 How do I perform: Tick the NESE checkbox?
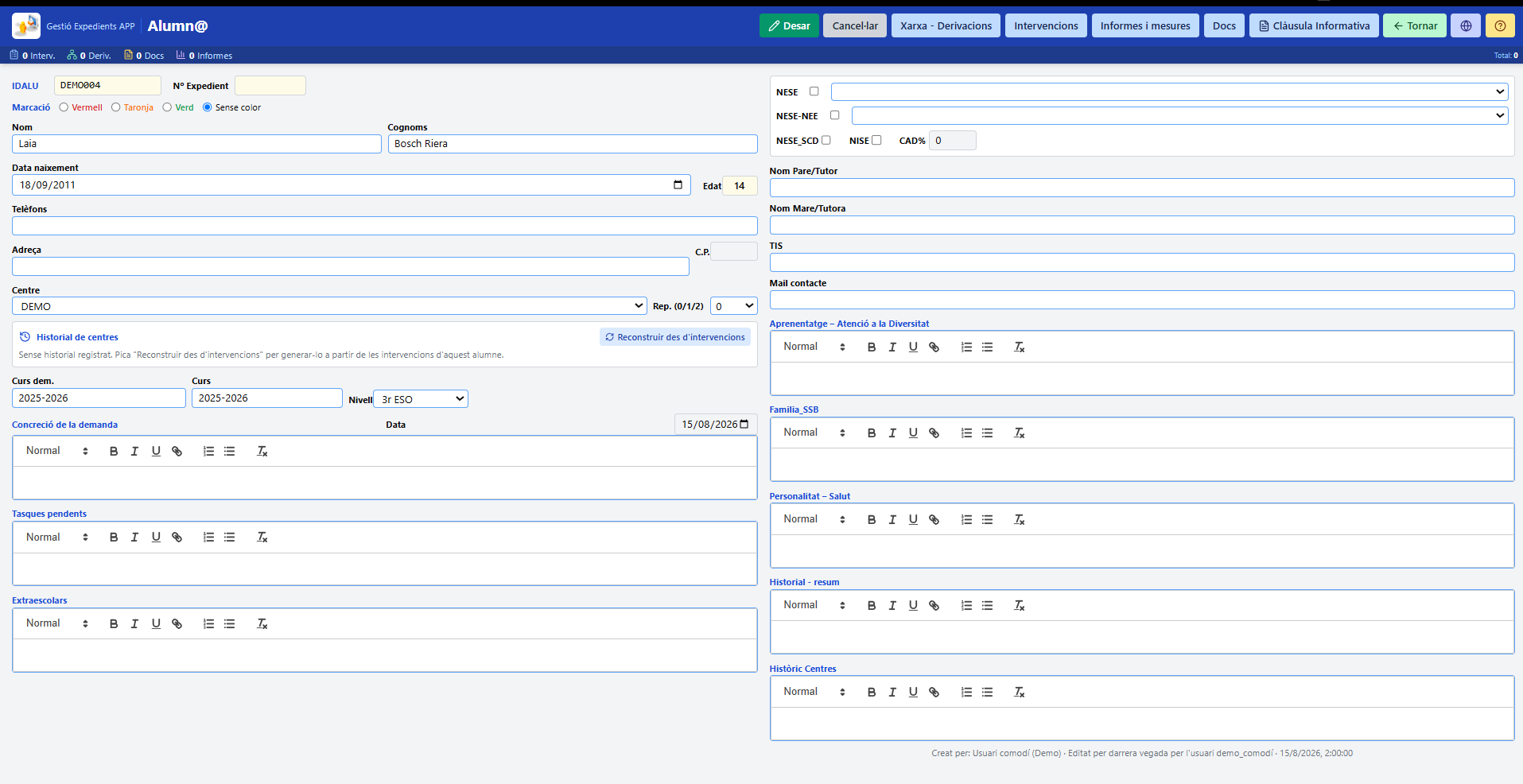[814, 91]
